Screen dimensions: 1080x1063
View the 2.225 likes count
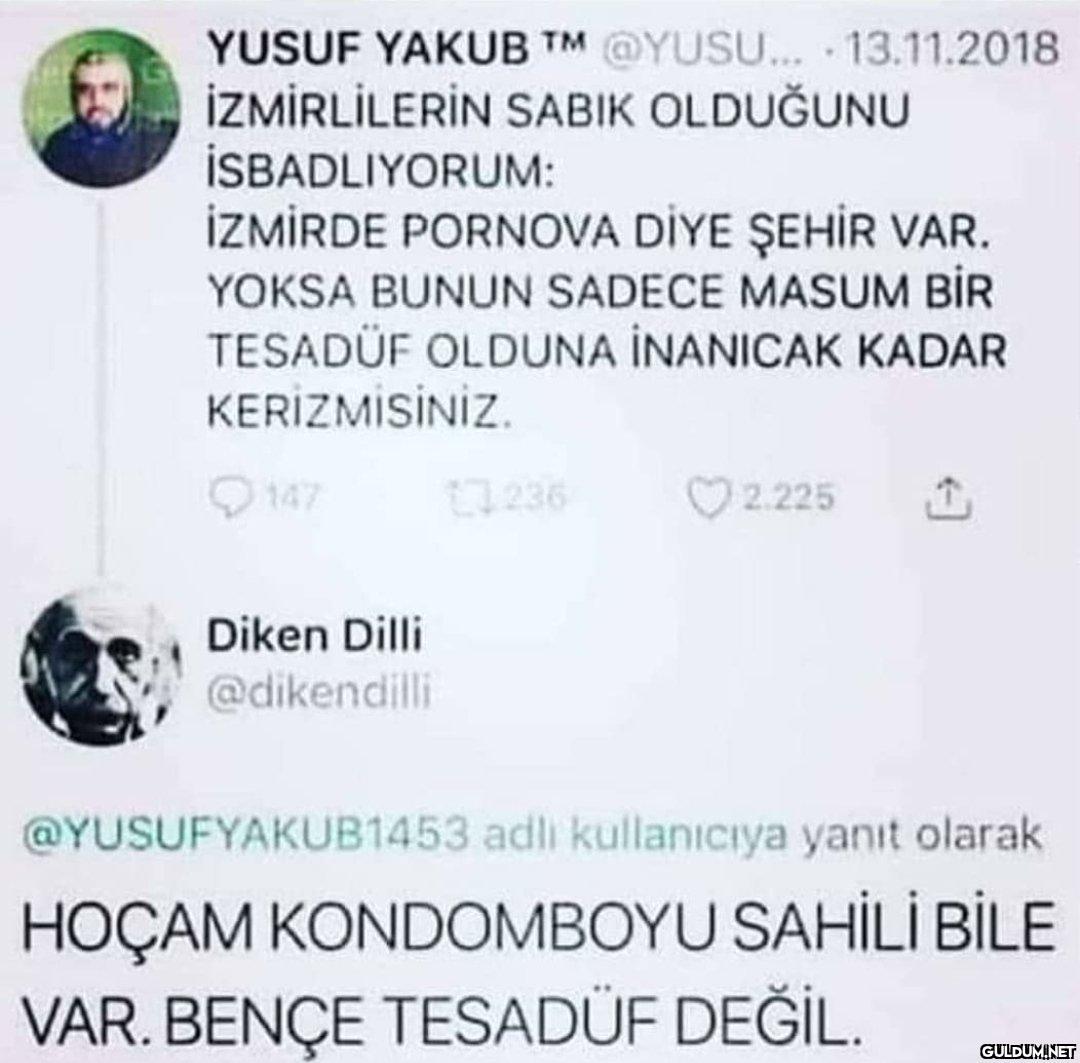(789, 497)
